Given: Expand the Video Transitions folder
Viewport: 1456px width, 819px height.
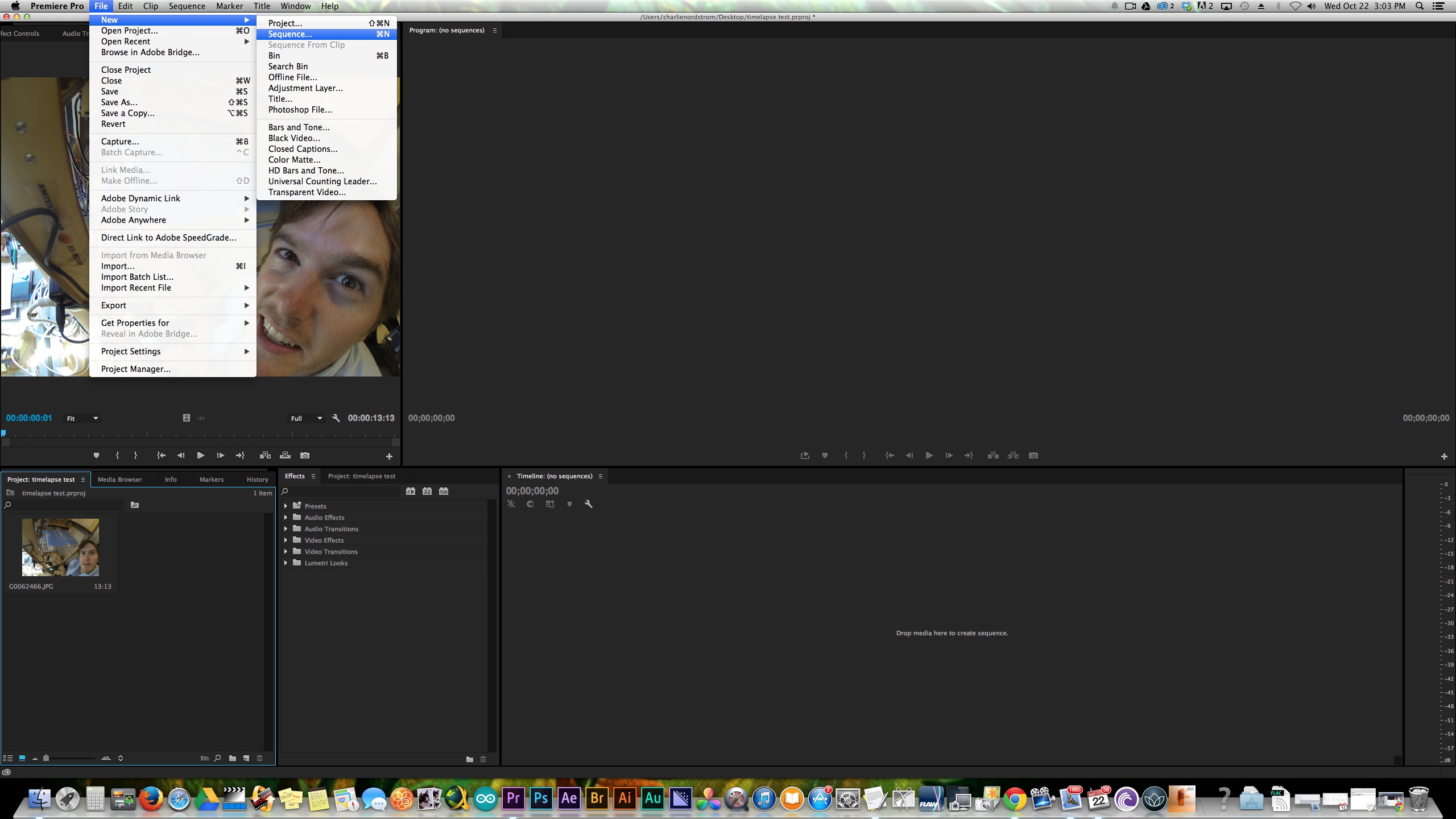Looking at the screenshot, I should (286, 551).
